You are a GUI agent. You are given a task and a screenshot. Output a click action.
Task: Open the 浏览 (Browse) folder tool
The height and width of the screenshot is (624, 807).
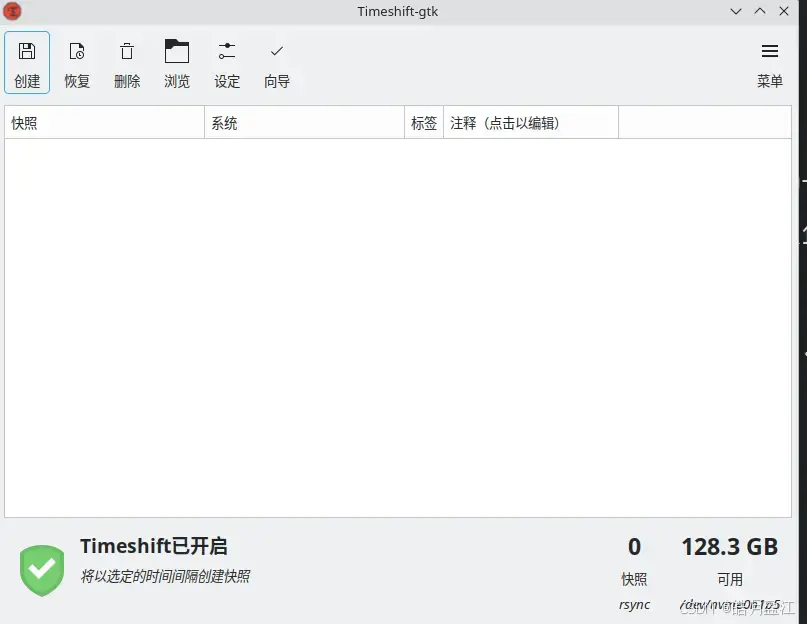click(177, 63)
